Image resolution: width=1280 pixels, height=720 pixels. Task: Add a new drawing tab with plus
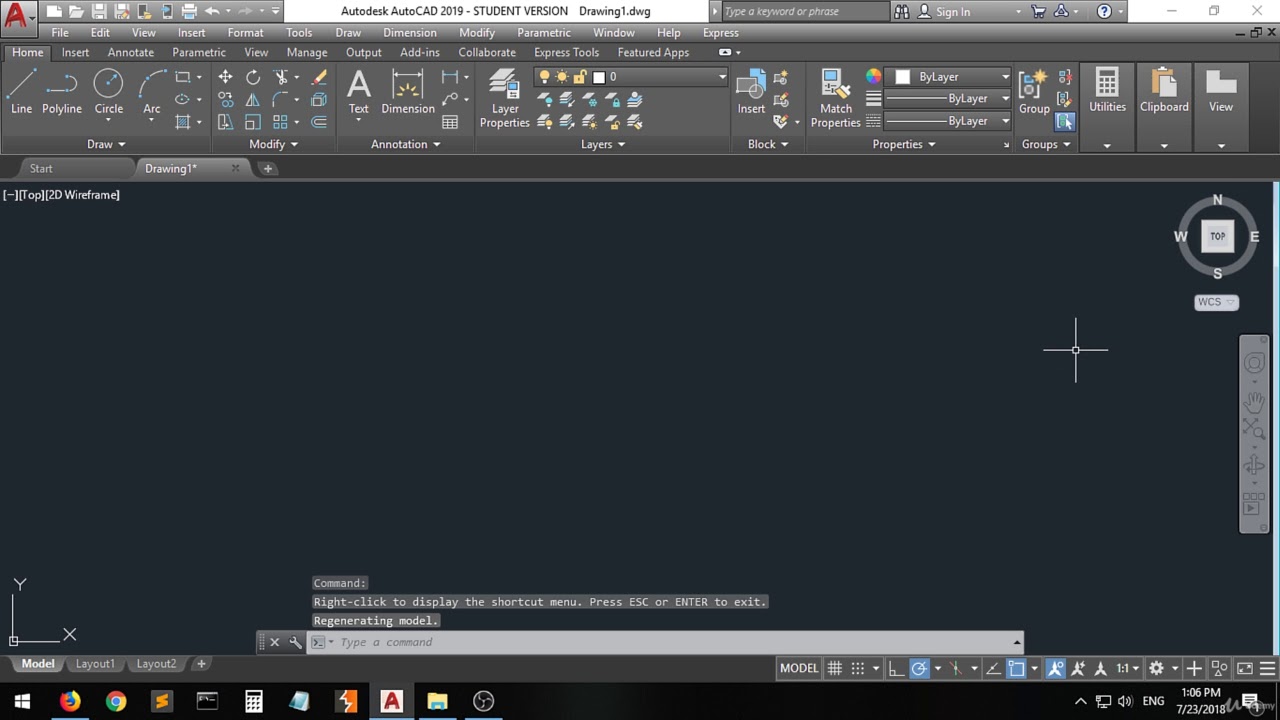click(267, 168)
